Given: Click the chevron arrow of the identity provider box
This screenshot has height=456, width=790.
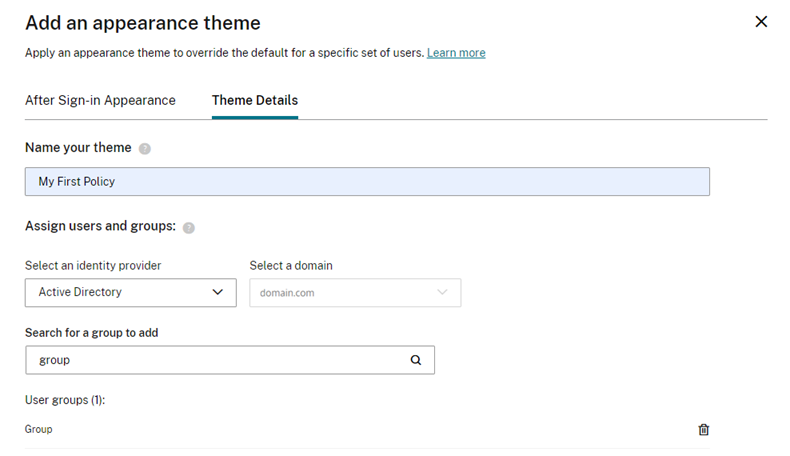Looking at the screenshot, I should coord(219,292).
